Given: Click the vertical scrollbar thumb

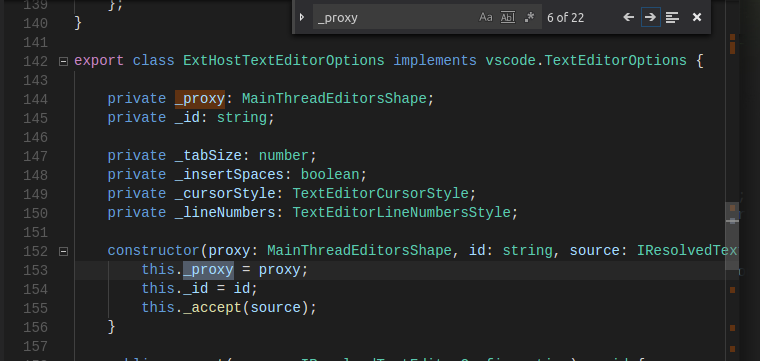Looking at the screenshot, I should coord(732,236).
